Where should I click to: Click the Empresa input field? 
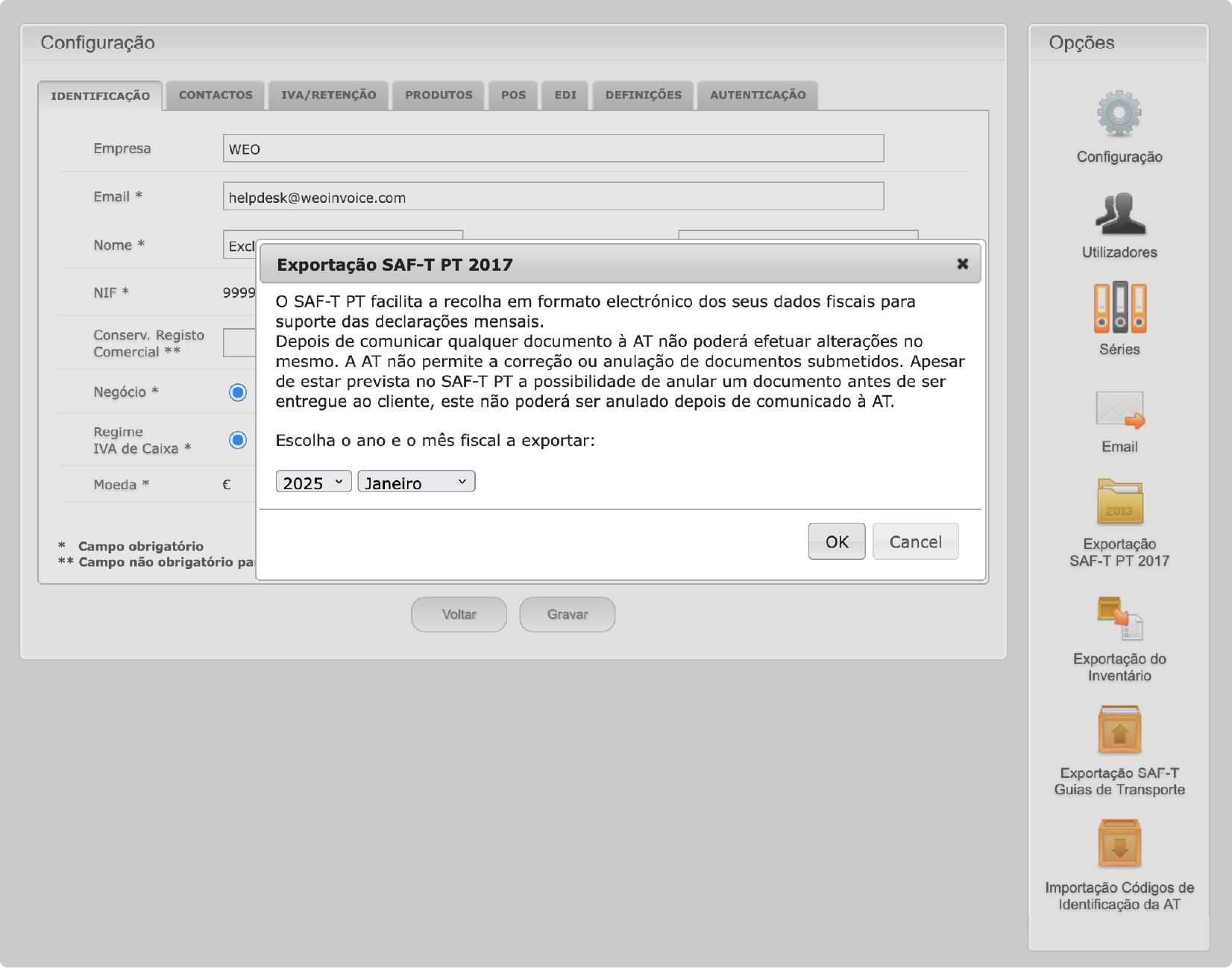pos(553,149)
